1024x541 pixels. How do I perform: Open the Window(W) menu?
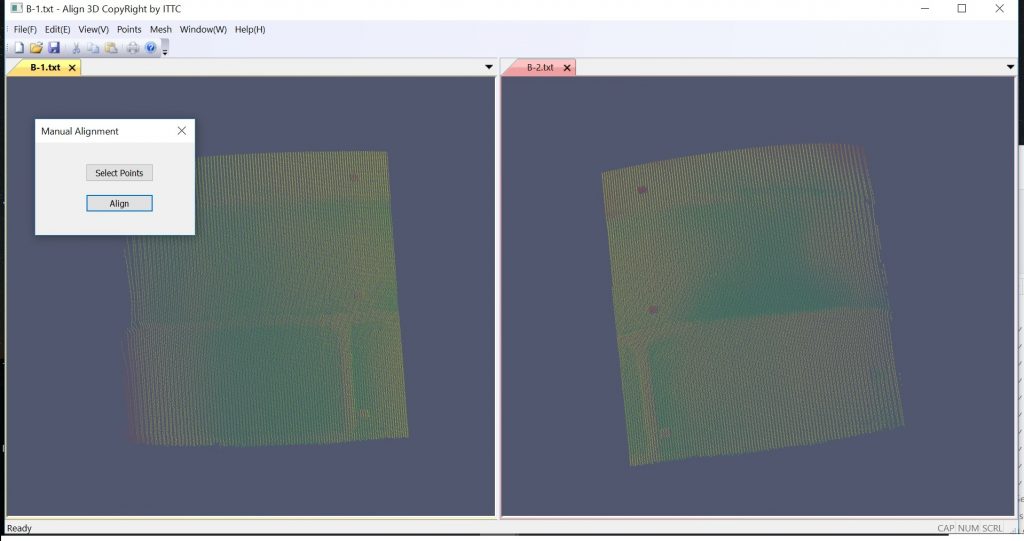pos(203,29)
